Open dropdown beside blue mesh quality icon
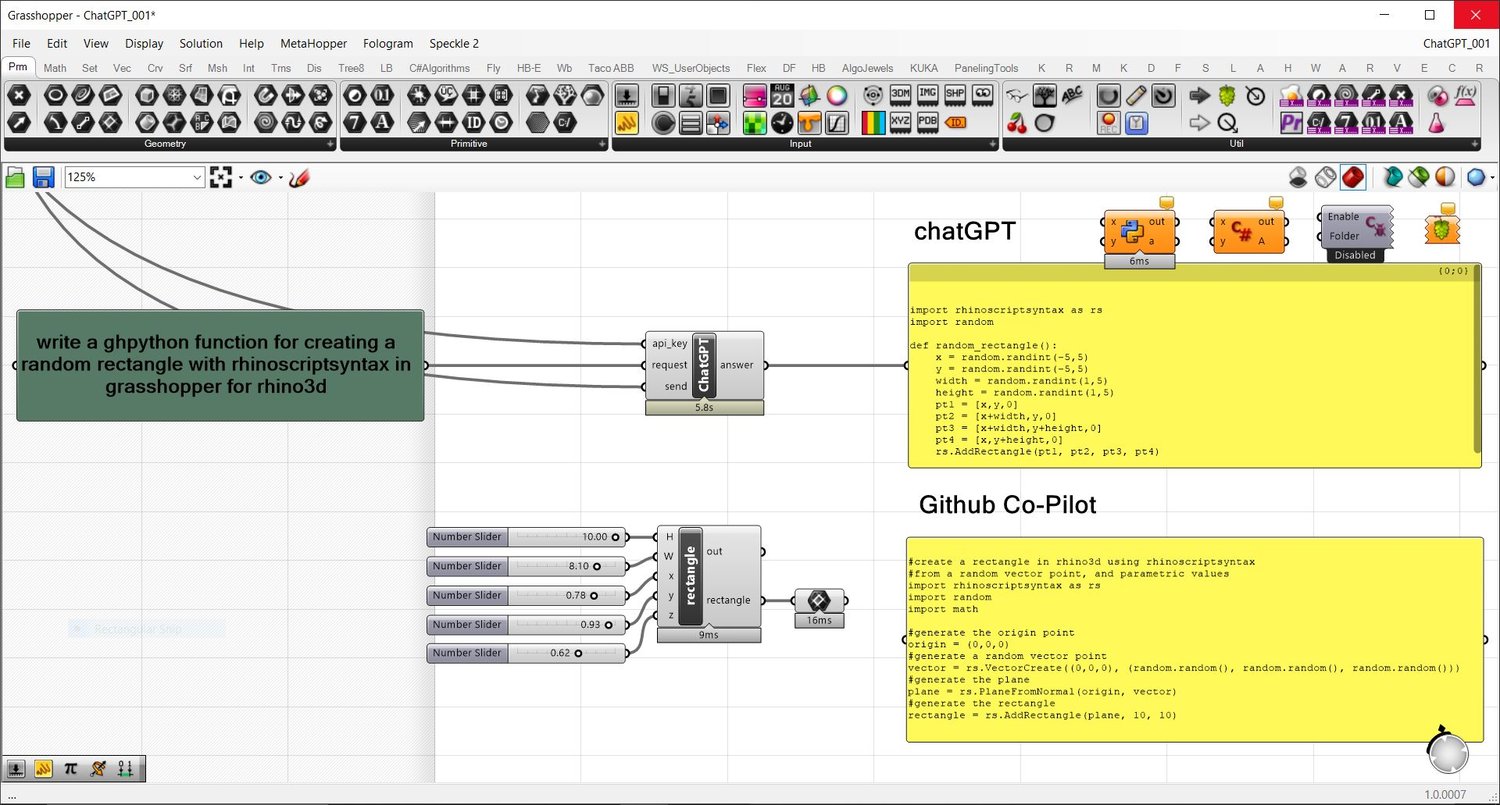 pyautogui.click(x=1492, y=177)
